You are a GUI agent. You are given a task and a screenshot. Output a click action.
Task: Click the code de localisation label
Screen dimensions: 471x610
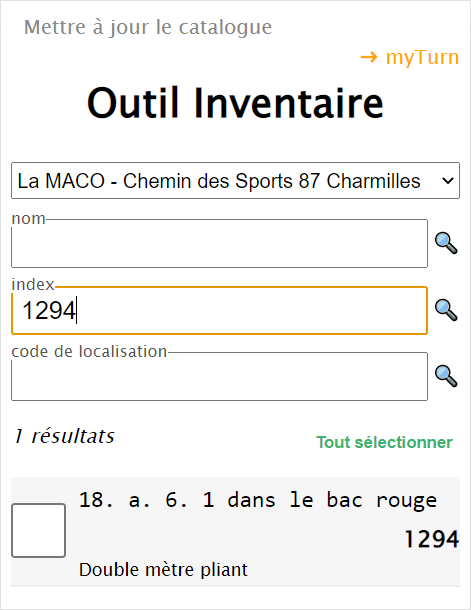[x=89, y=351]
